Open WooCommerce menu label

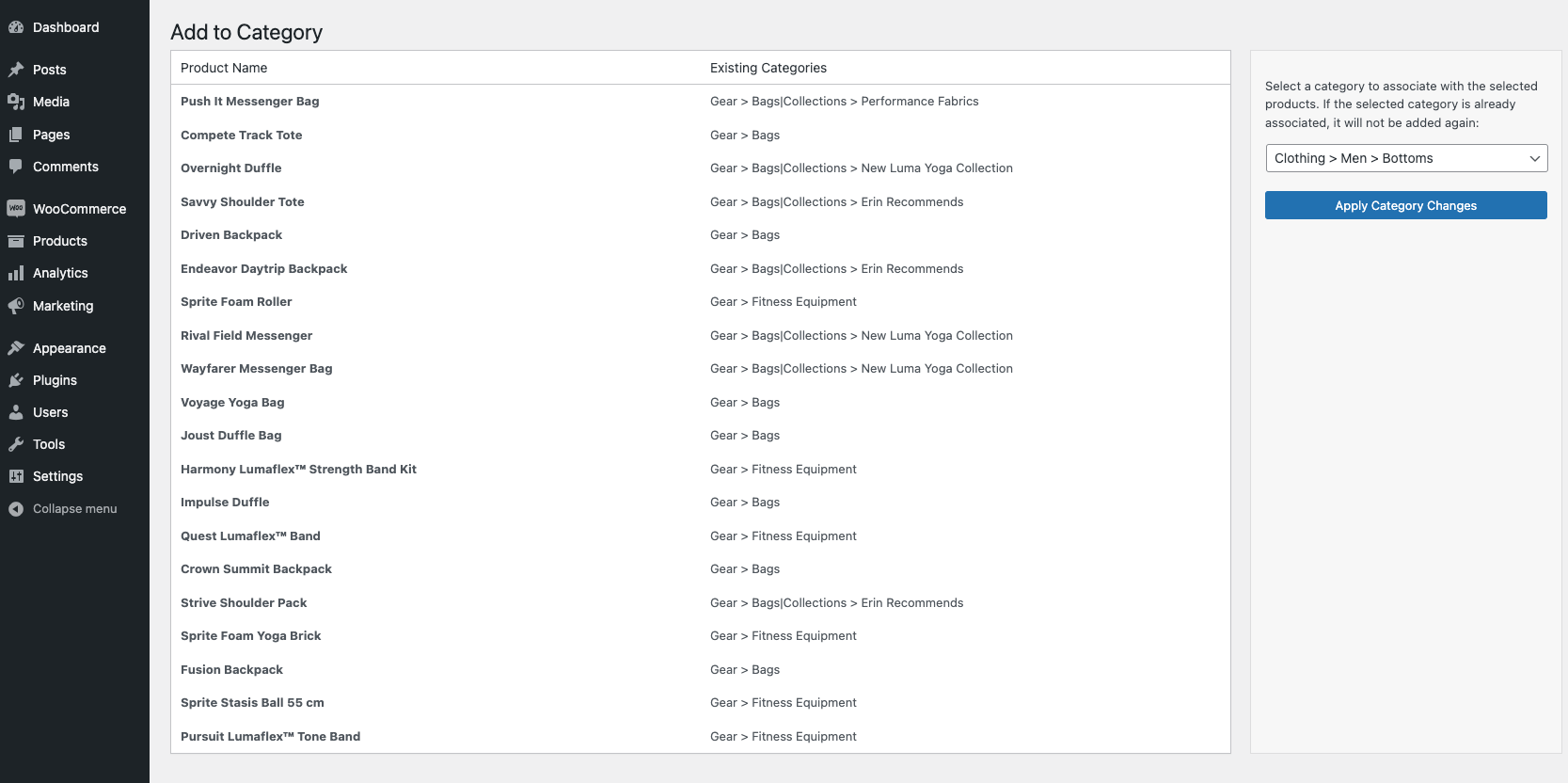coord(79,209)
